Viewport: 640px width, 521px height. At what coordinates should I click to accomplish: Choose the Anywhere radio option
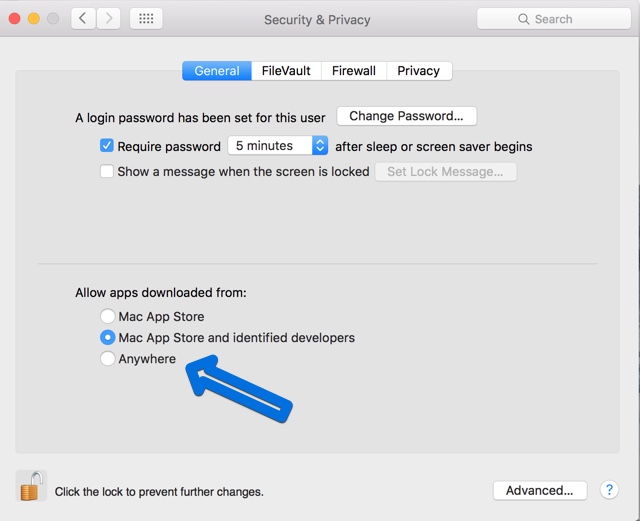tap(107, 359)
